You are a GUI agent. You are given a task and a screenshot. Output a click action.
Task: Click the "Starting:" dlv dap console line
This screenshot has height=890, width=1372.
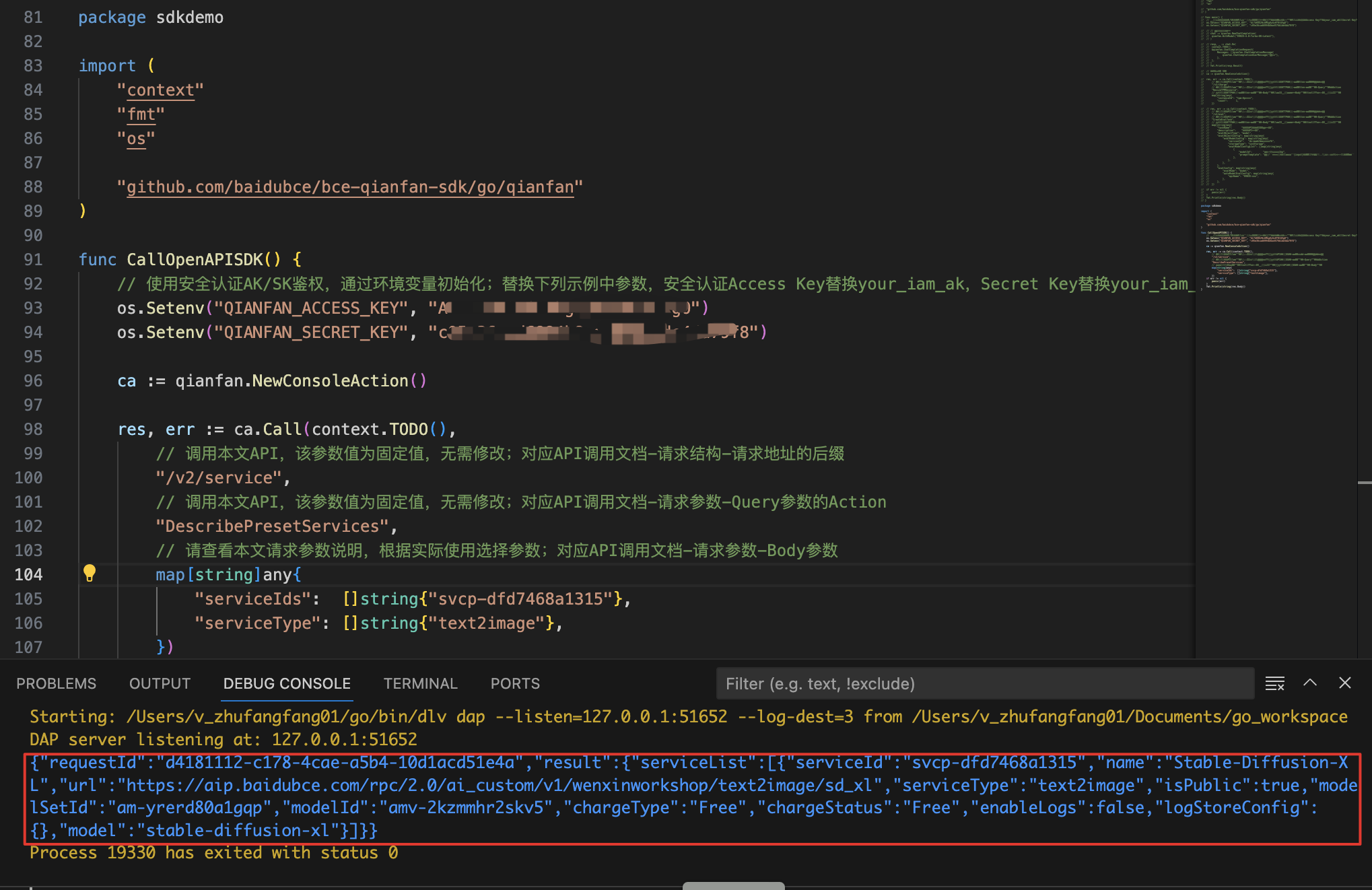689,716
